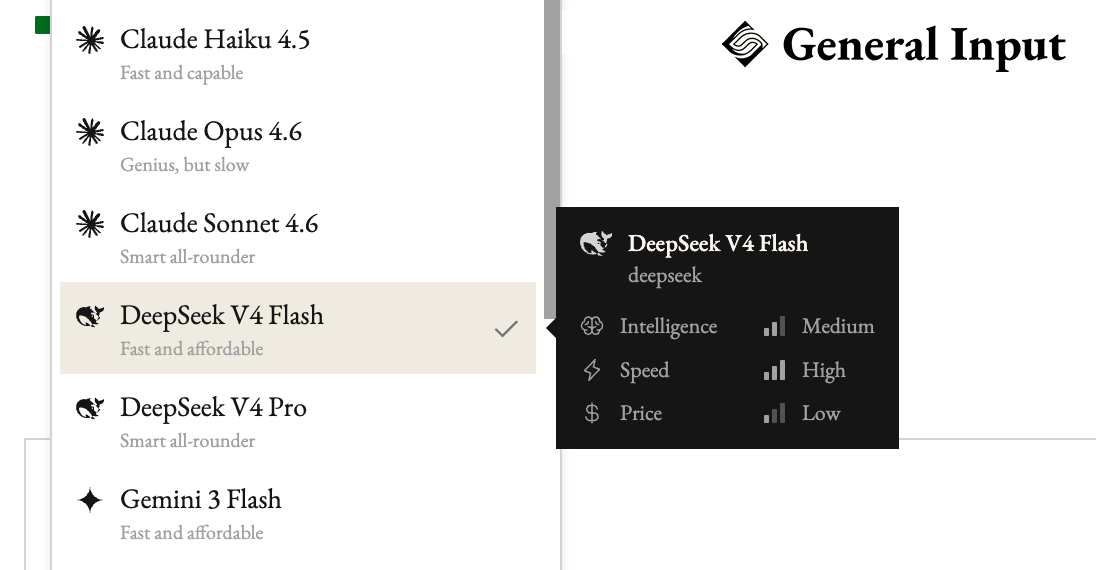Click DeepSeek V4 Flash whale icon in list
The width and height of the screenshot is (1096, 570).
click(x=91, y=317)
